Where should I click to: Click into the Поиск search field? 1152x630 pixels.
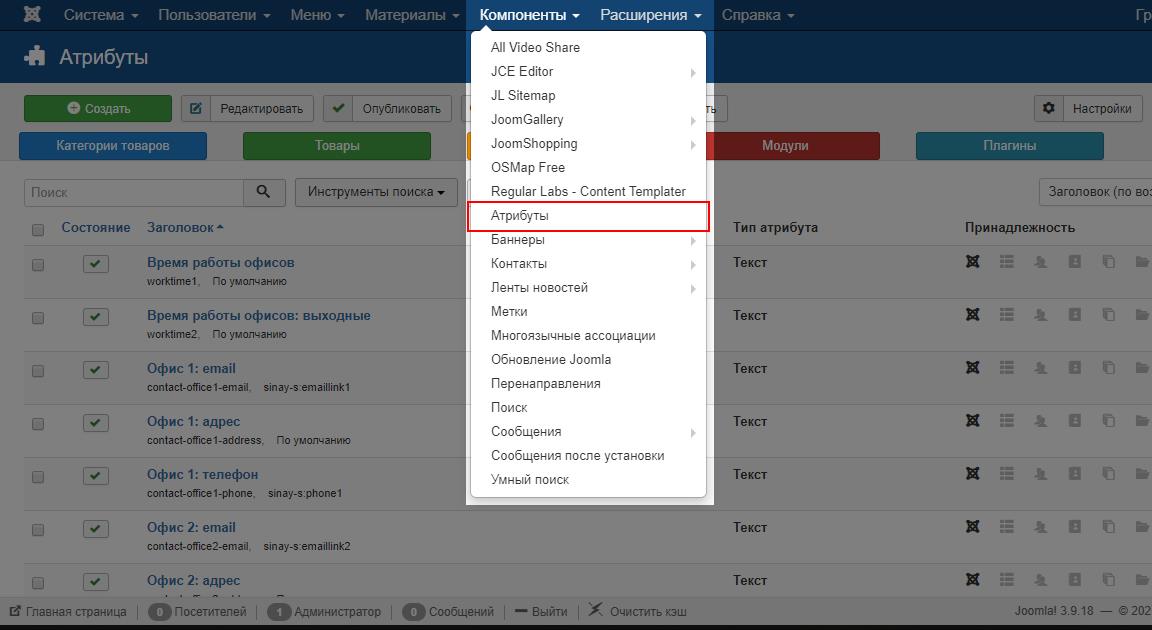click(x=134, y=192)
